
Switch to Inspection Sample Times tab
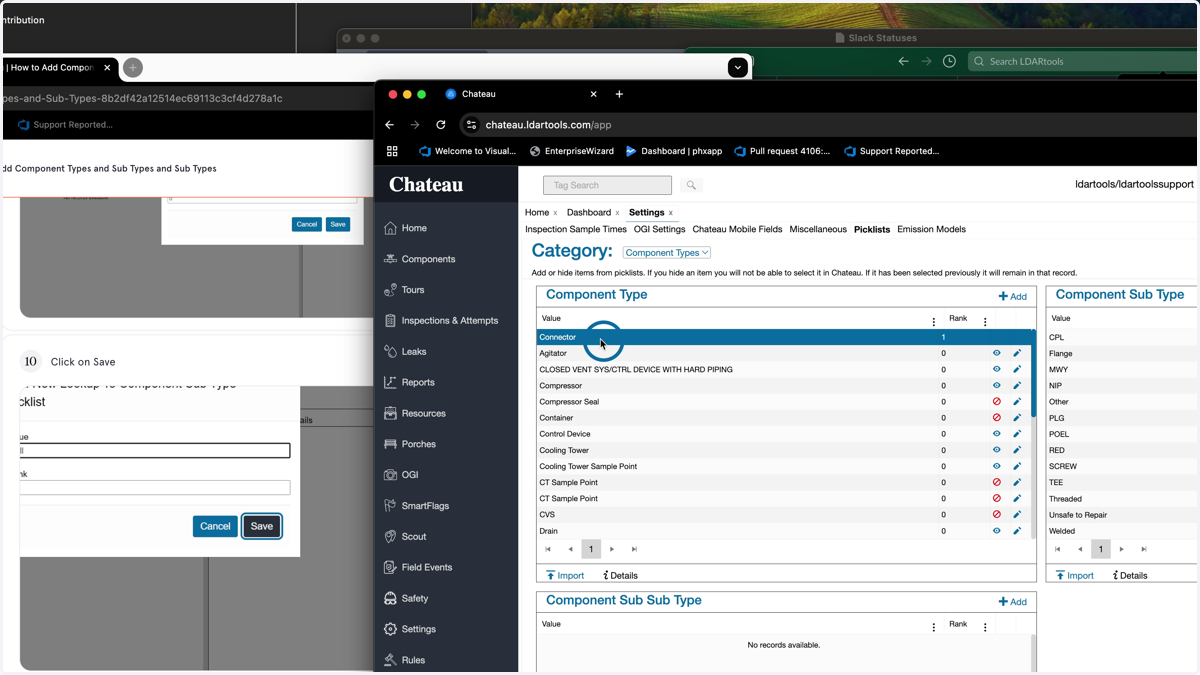tap(576, 229)
